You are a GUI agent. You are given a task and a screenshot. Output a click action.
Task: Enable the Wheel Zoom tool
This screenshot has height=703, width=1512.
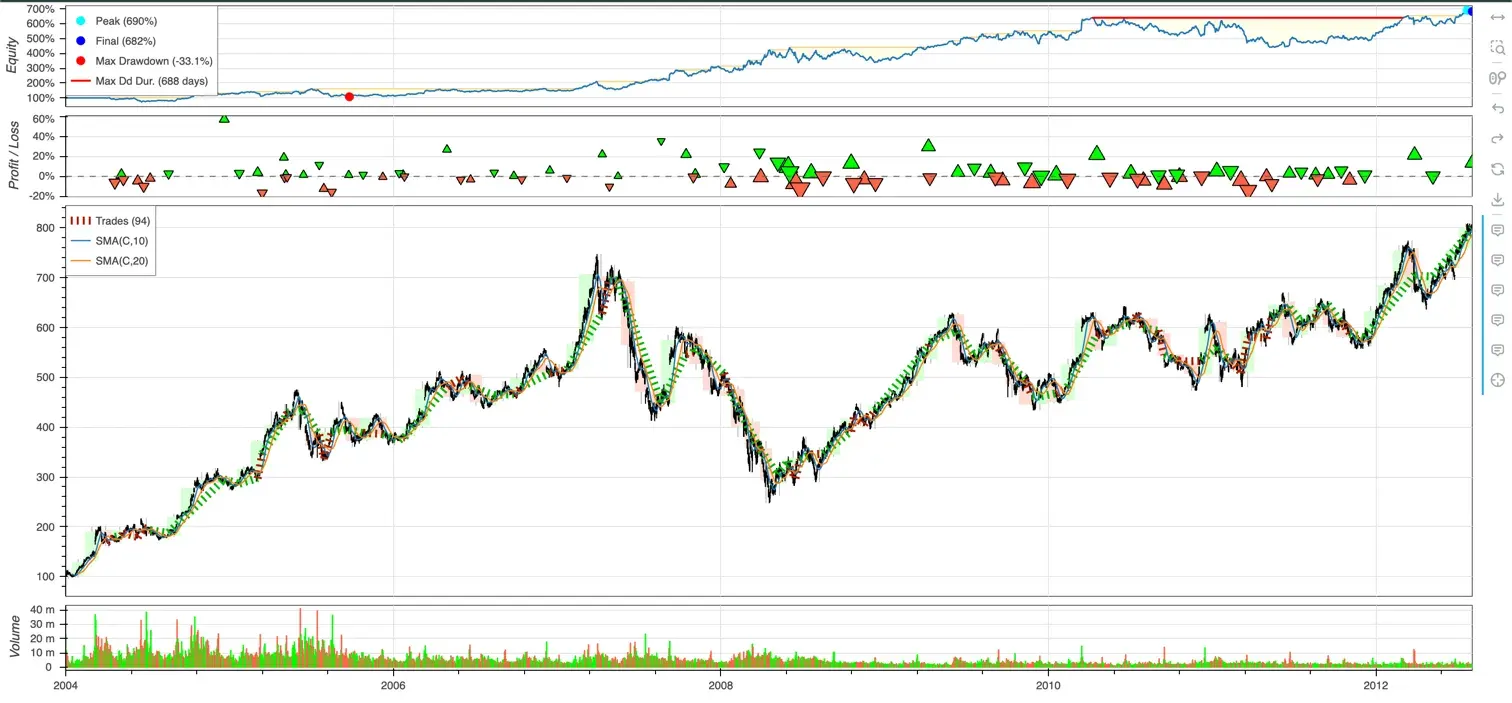pos(1497,78)
